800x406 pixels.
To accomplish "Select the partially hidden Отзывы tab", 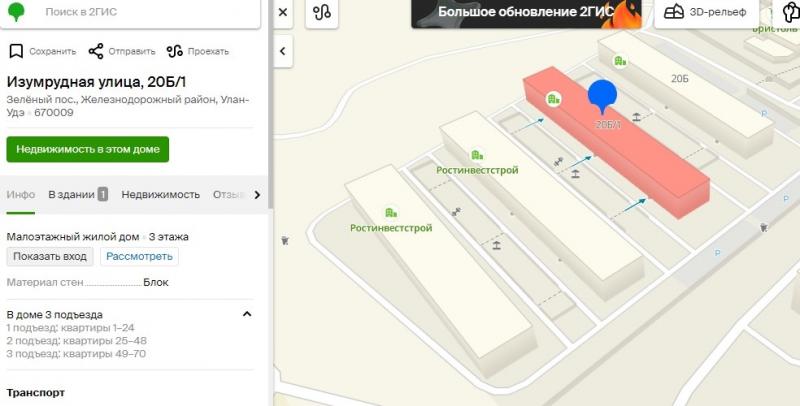I will pos(229,194).
